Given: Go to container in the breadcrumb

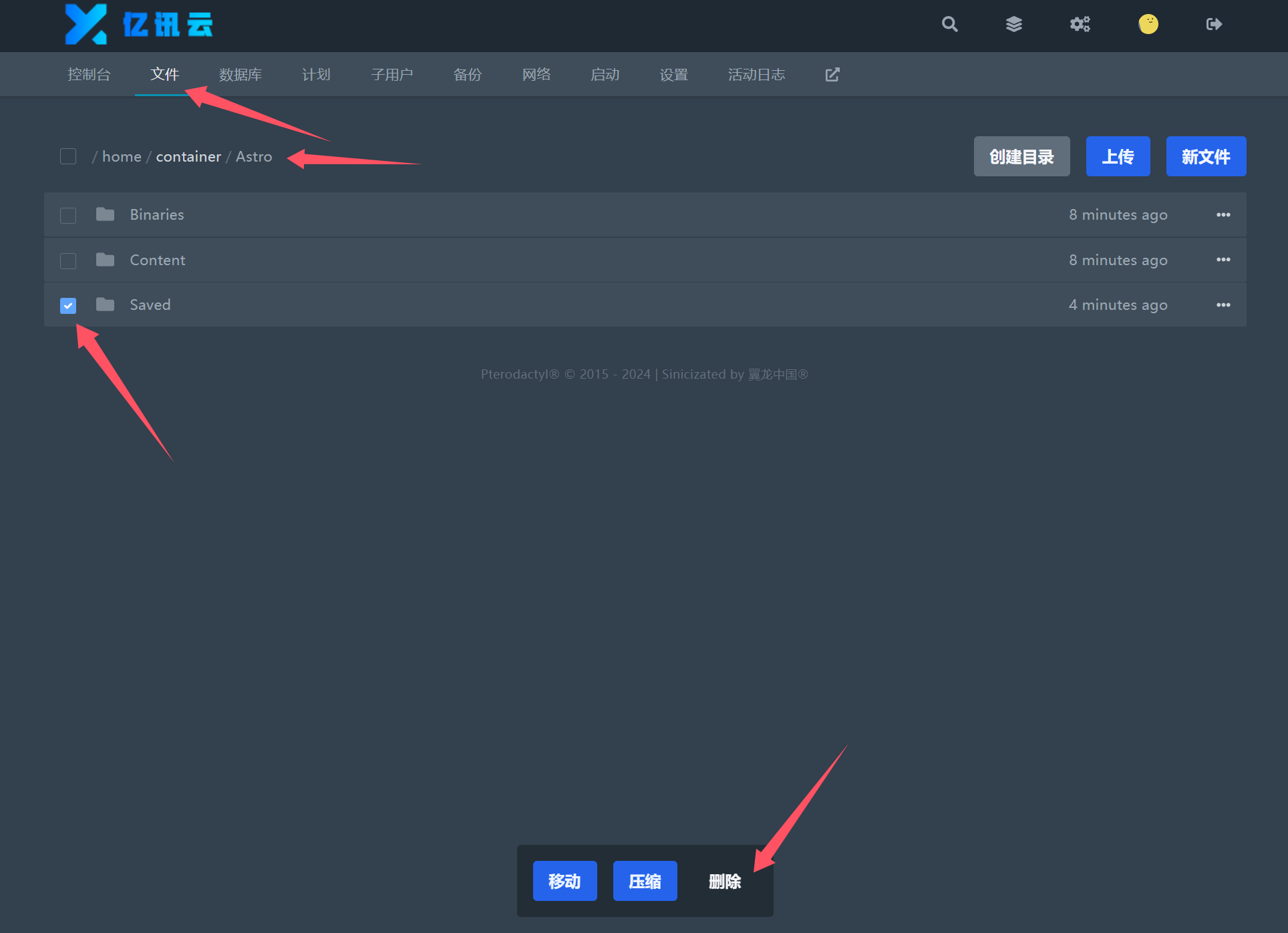Looking at the screenshot, I should (188, 156).
